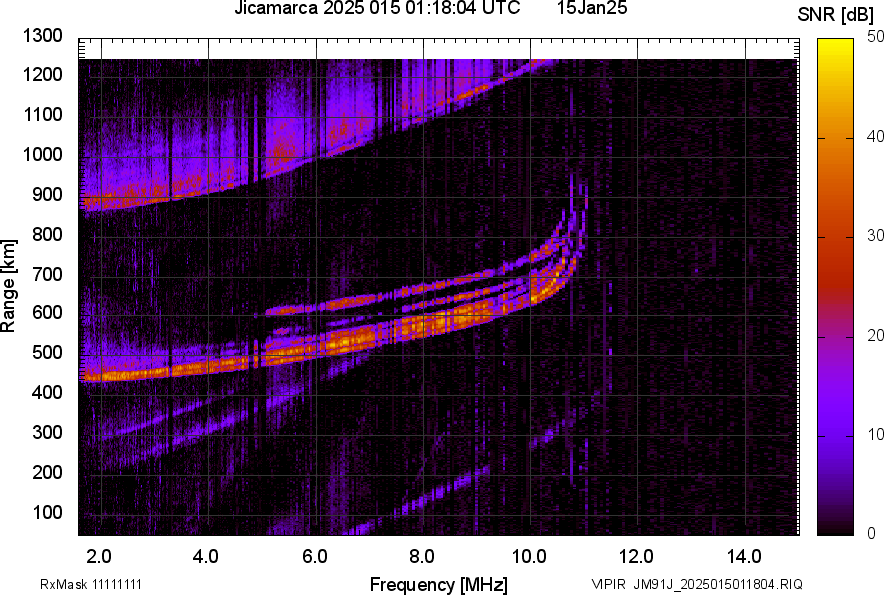Image resolution: width=884 pixels, height=595 pixels.
Task: Click the 'SNR [dB]' colorbar title
Action: click(836, 15)
